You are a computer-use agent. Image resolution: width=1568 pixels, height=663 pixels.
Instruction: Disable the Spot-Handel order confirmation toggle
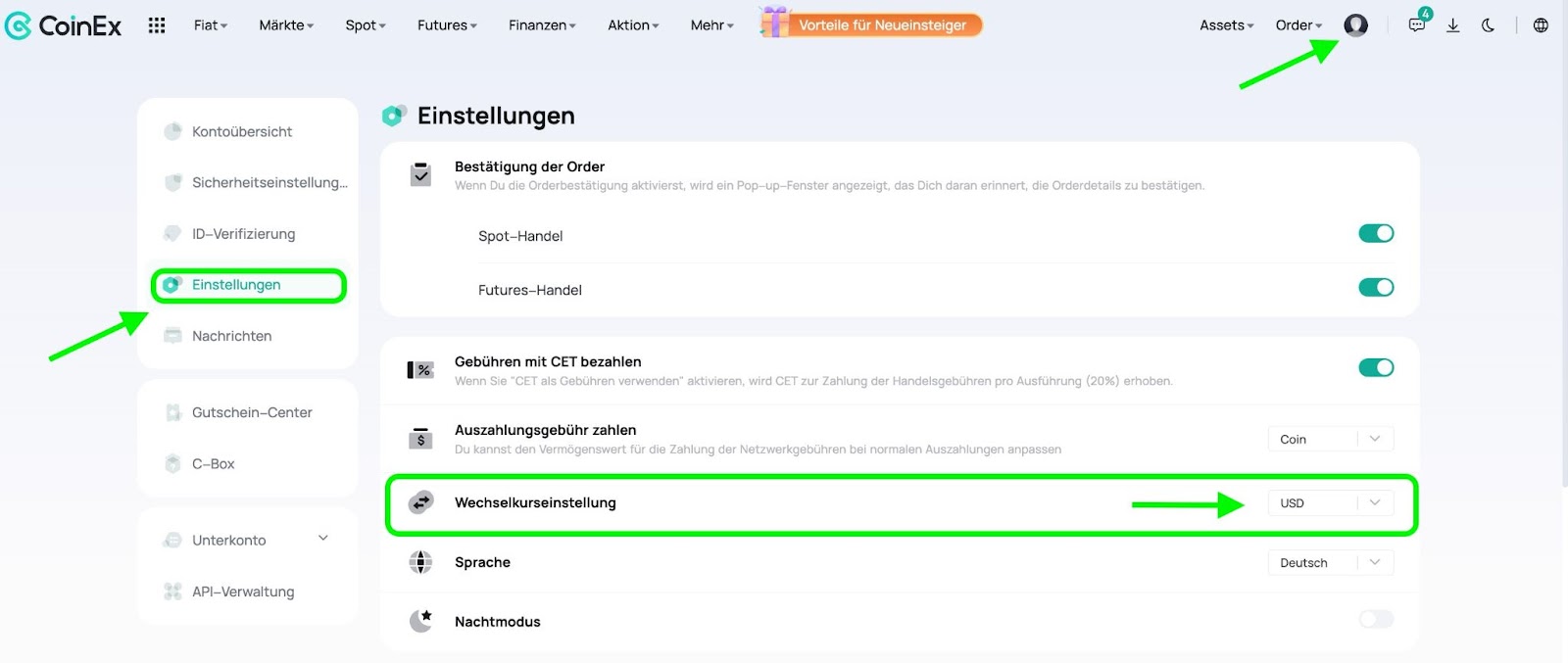[1375, 233]
